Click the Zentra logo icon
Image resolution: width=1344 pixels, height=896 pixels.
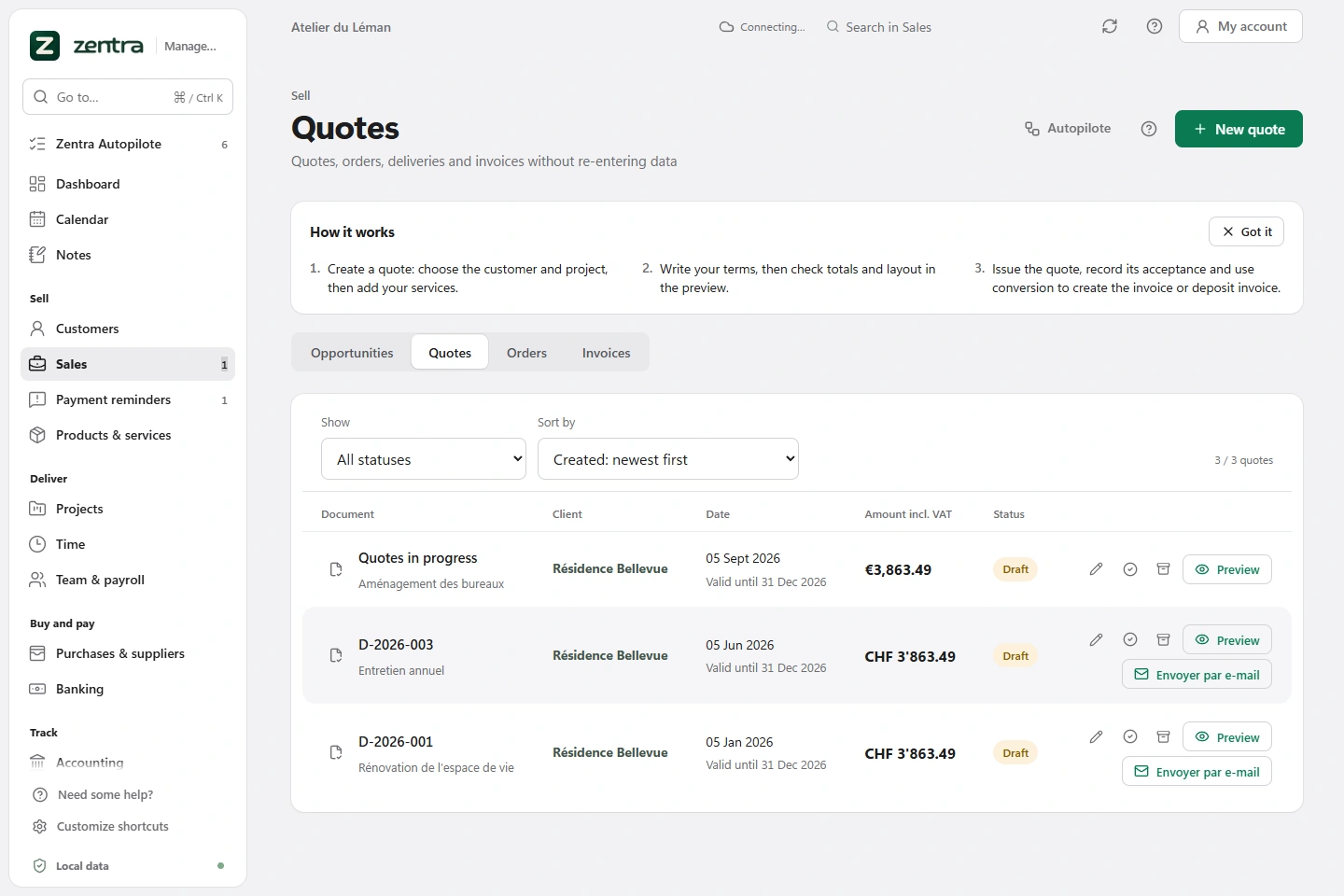(45, 46)
